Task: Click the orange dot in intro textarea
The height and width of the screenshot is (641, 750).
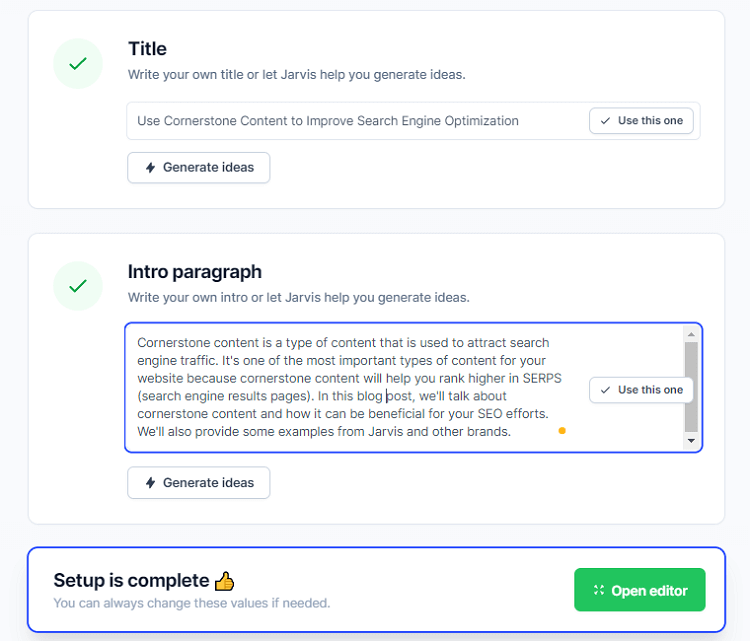Action: [x=562, y=431]
